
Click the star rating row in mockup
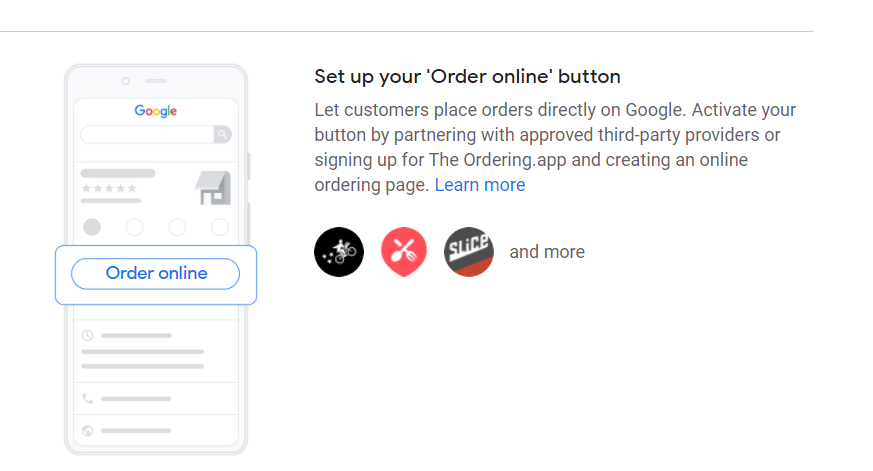(x=109, y=188)
